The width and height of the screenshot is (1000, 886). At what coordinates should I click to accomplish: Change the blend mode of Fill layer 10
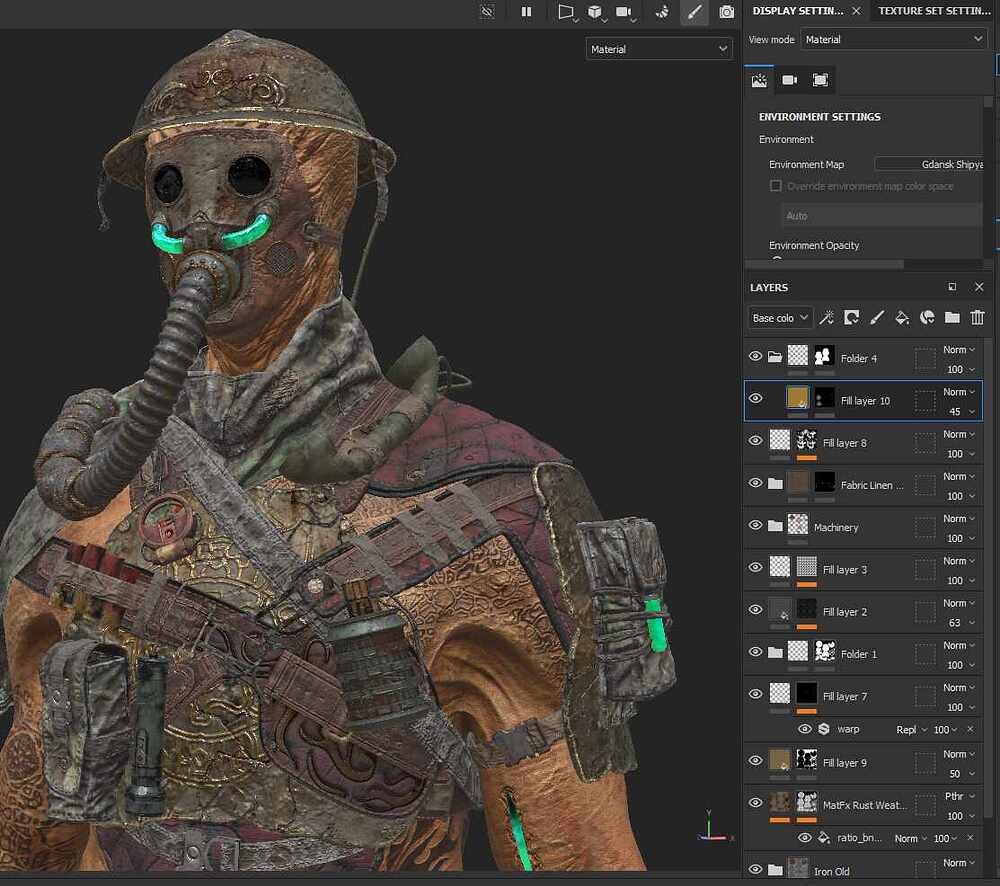[x=959, y=392]
